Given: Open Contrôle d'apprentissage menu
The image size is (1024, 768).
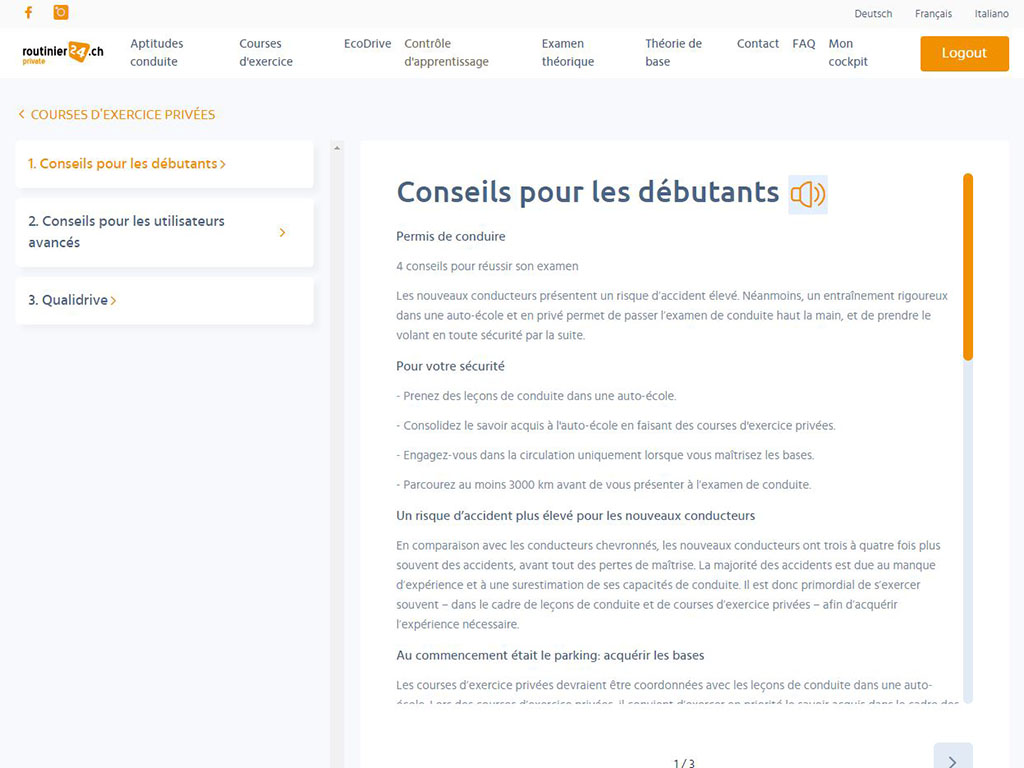Looking at the screenshot, I should tap(446, 53).
